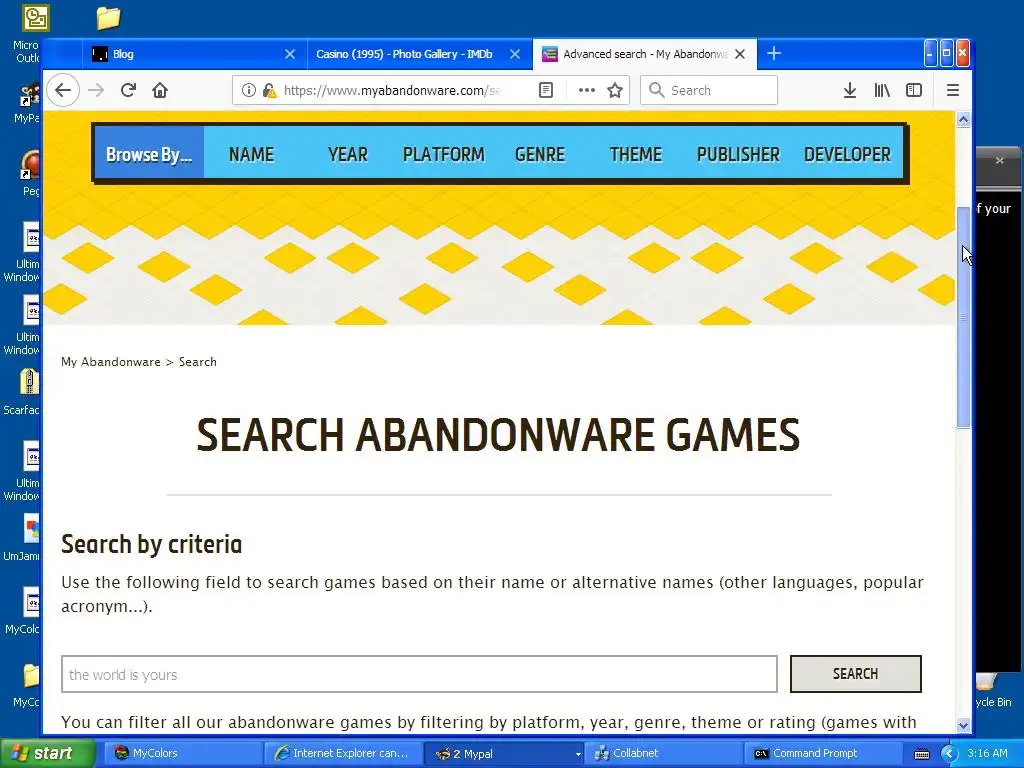The width and height of the screenshot is (1024, 768).
Task: Open the page actions three-dot menu
Action: coord(586,90)
